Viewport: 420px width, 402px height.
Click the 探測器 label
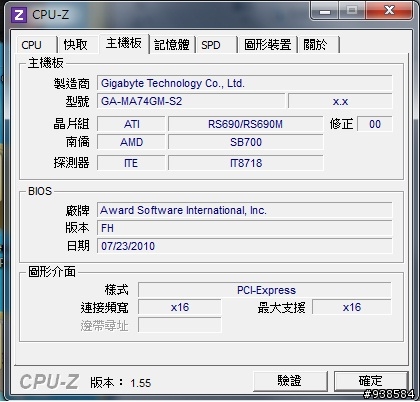[72, 163]
